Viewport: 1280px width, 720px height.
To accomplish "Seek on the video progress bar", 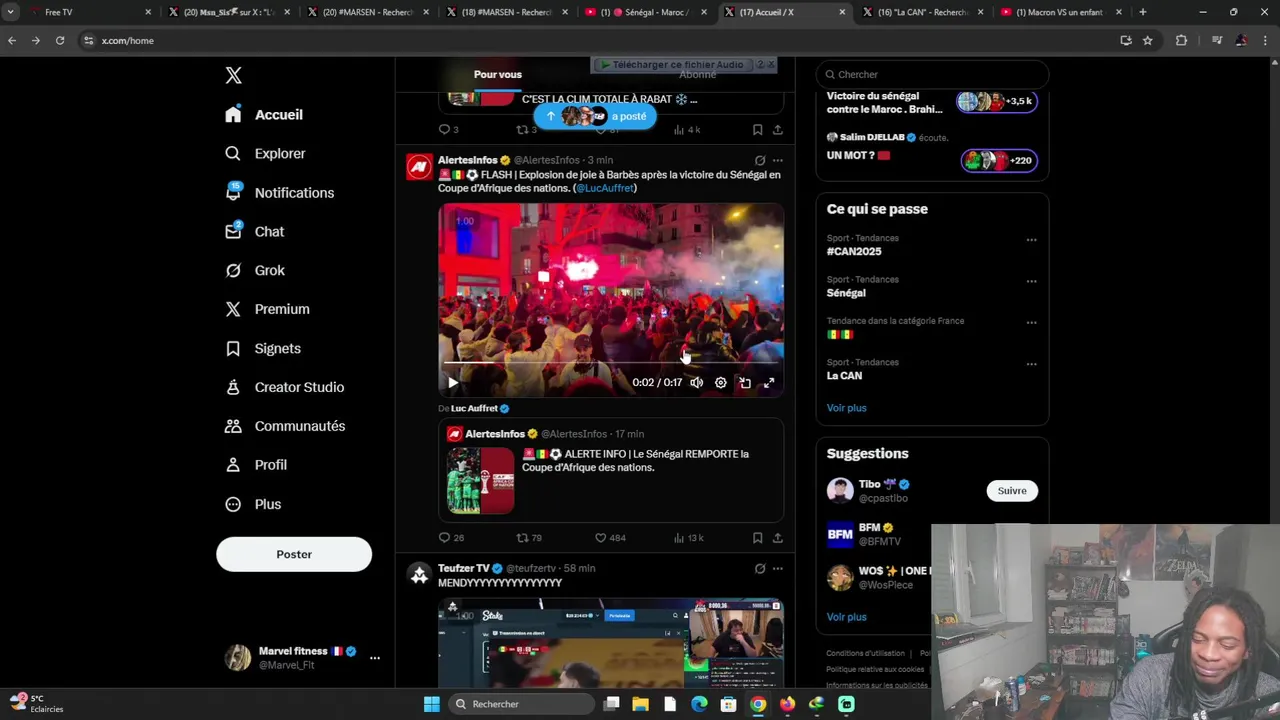I will point(610,364).
